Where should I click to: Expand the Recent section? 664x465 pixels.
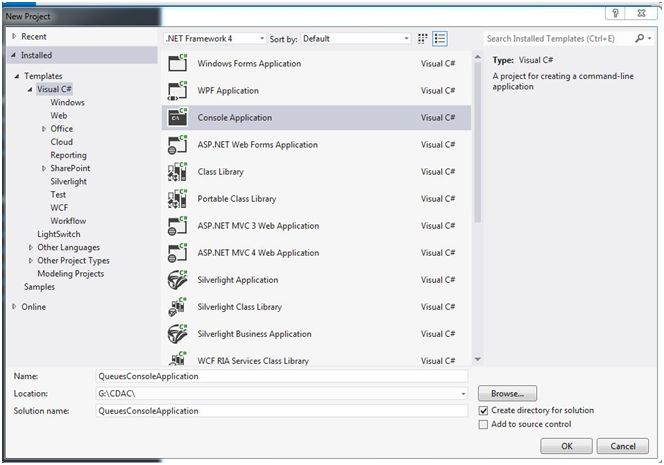[14, 36]
